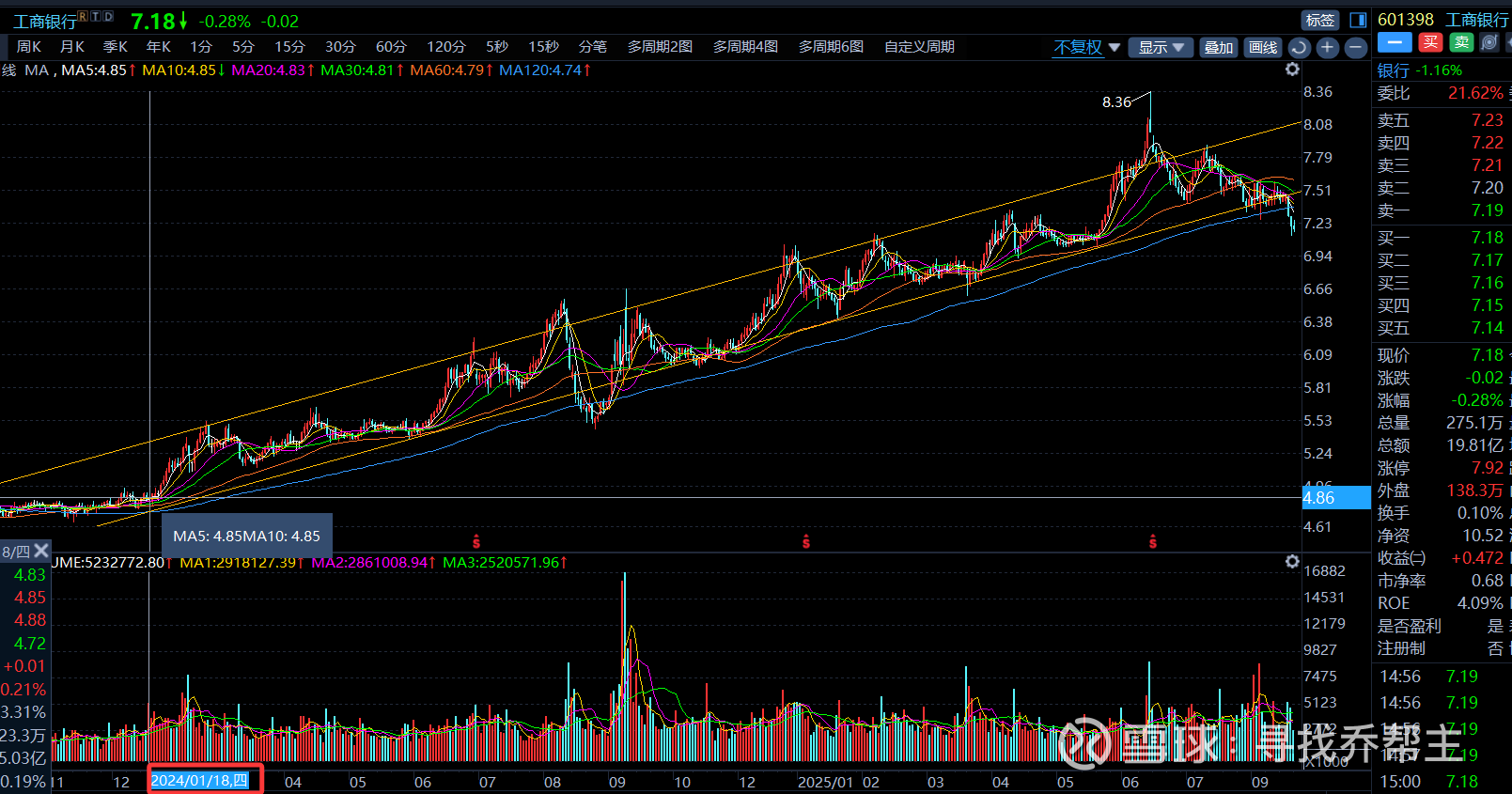Click the middle red S marker on chart

806,541
